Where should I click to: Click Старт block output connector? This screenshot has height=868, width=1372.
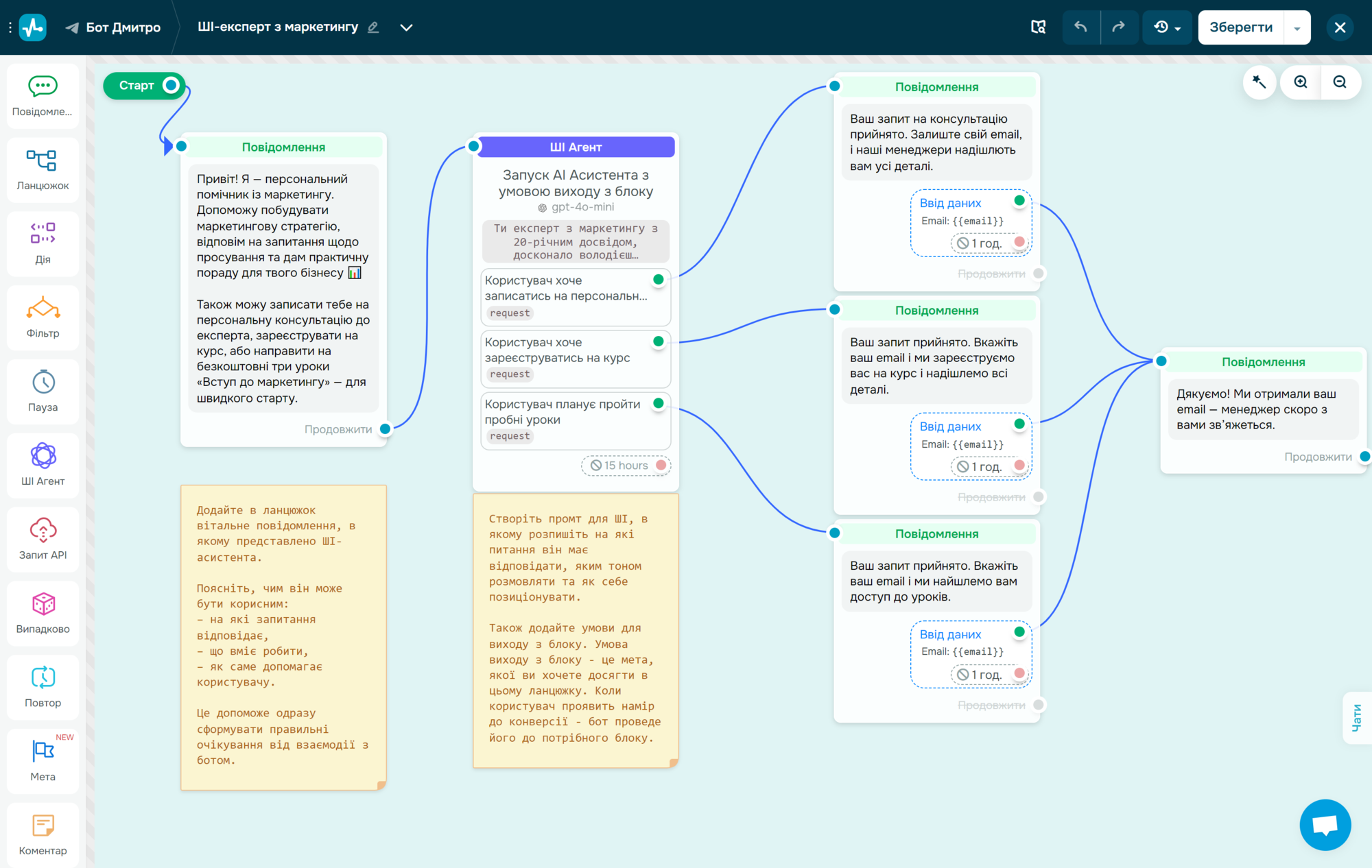tap(171, 85)
